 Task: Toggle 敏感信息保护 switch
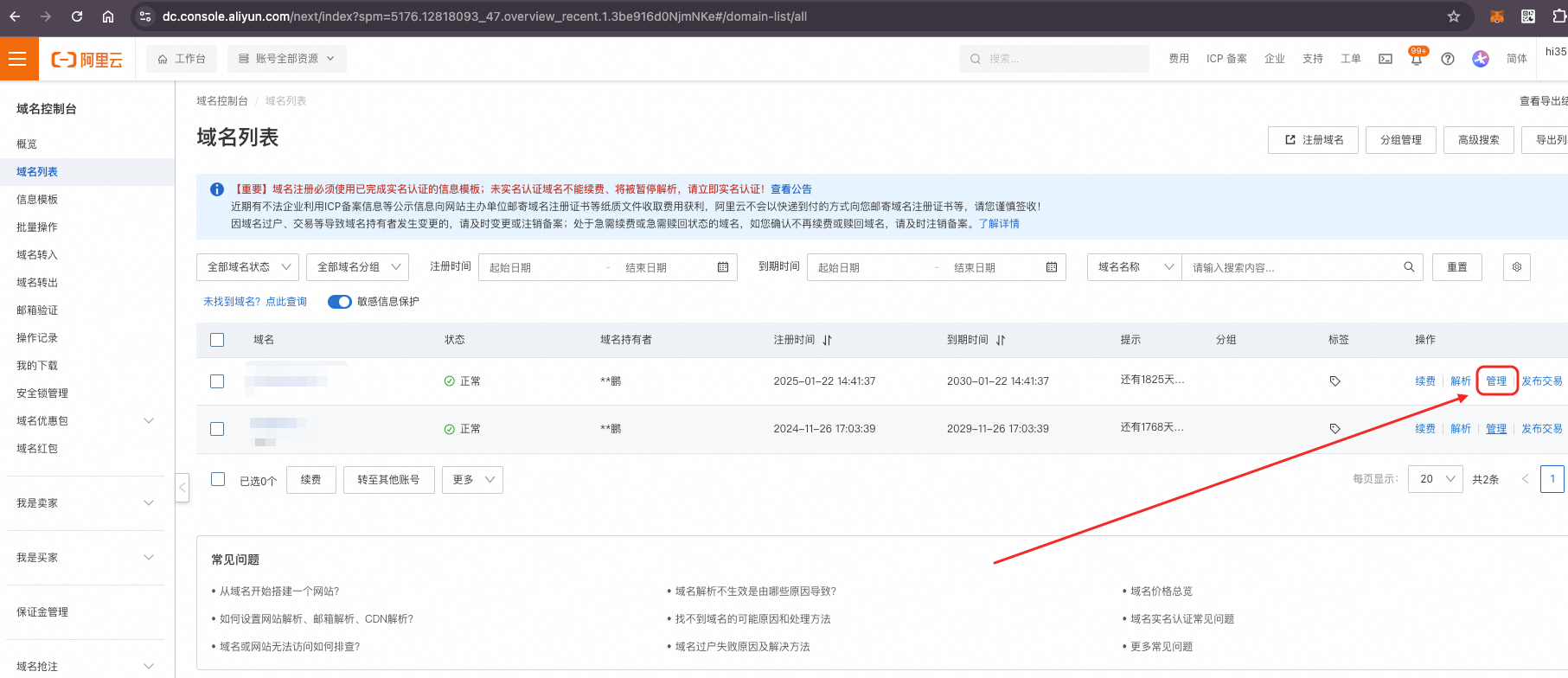coord(340,302)
